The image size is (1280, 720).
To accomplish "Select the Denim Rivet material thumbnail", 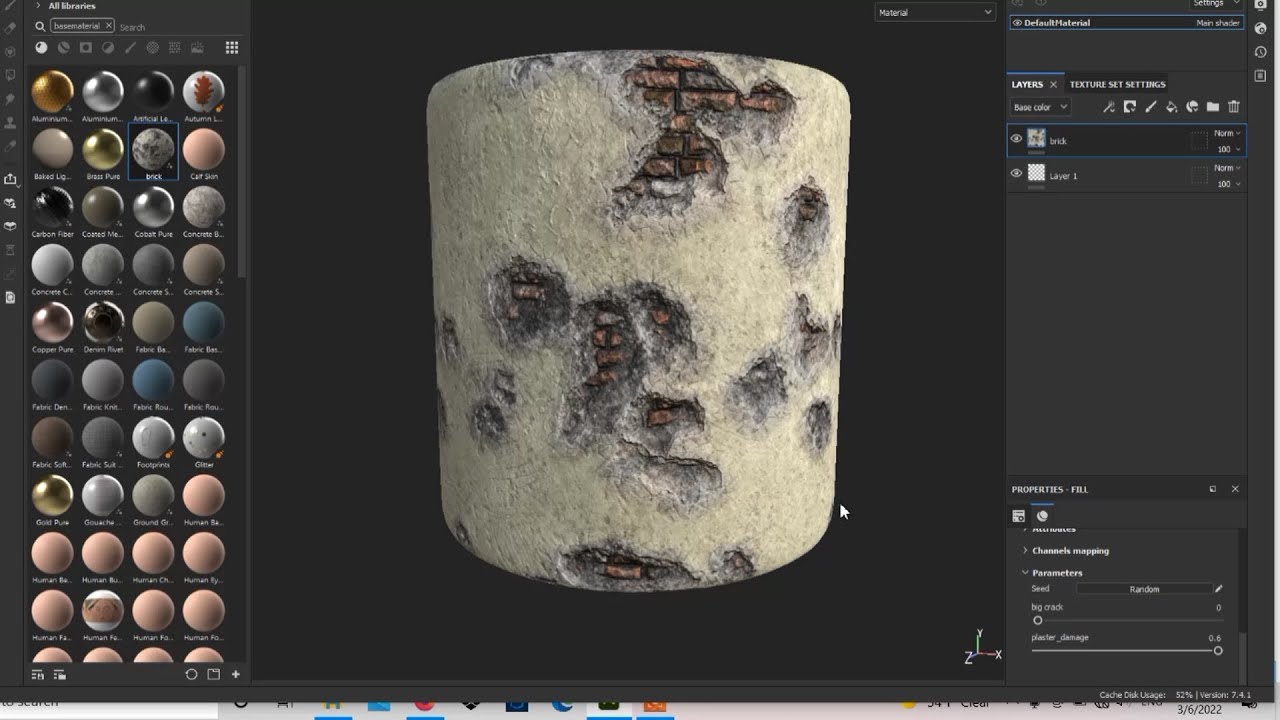I will point(103,322).
